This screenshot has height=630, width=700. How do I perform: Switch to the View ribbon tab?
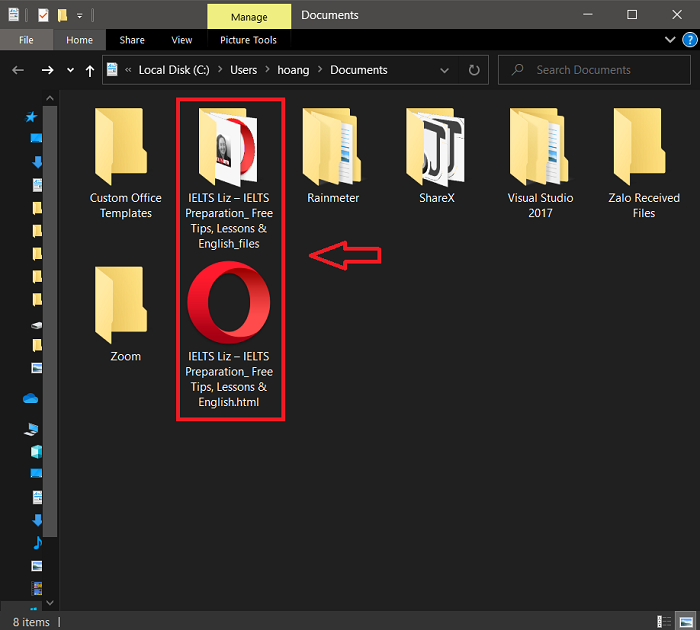click(x=182, y=40)
